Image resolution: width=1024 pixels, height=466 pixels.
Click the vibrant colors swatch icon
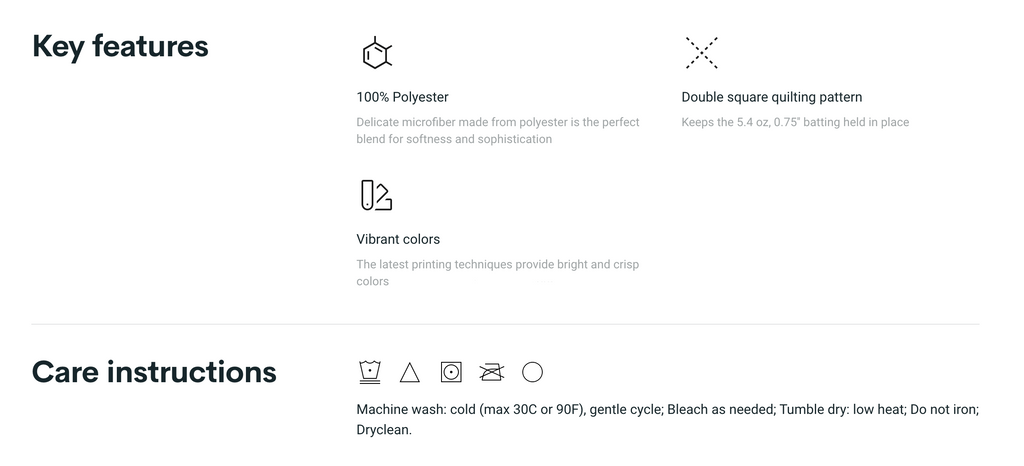click(376, 196)
